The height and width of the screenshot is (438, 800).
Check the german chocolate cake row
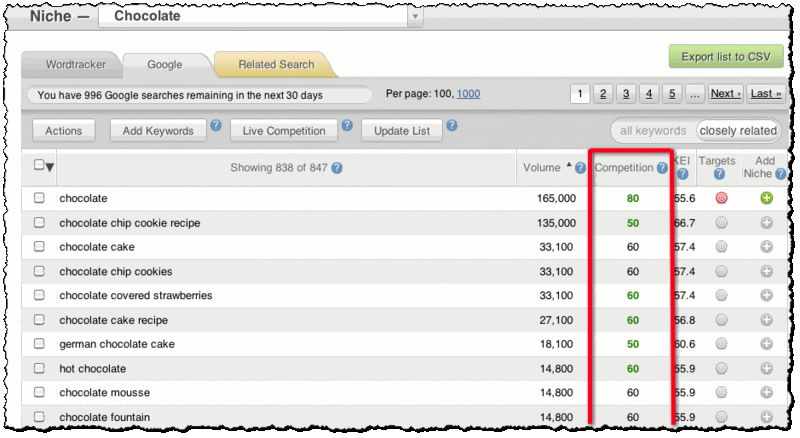coord(39,344)
